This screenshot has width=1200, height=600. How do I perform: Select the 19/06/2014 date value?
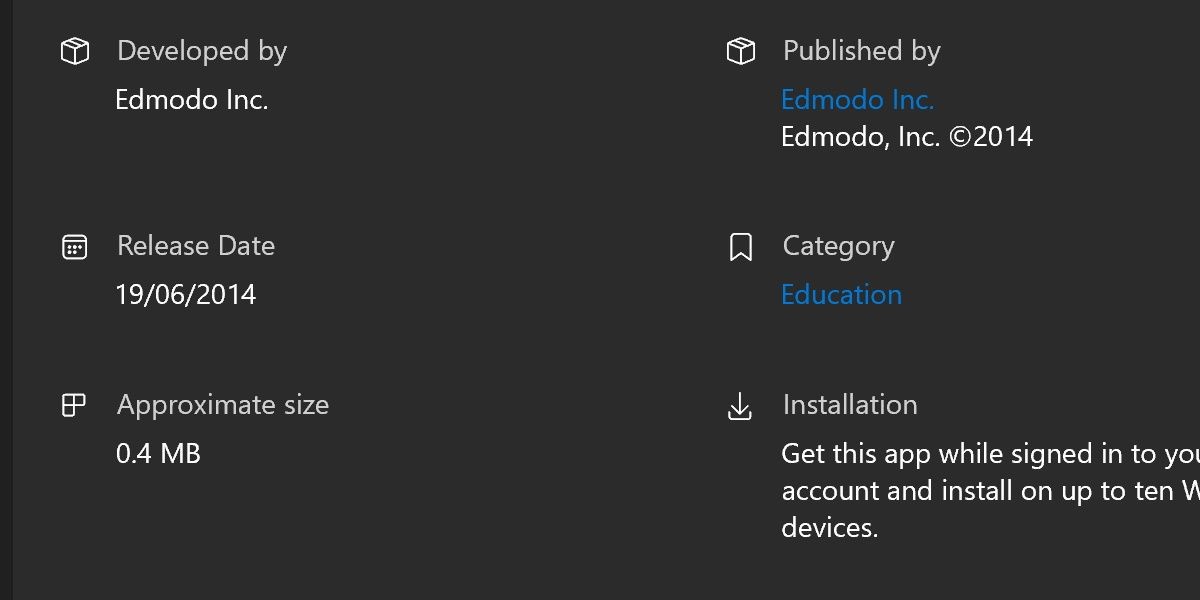tap(186, 295)
